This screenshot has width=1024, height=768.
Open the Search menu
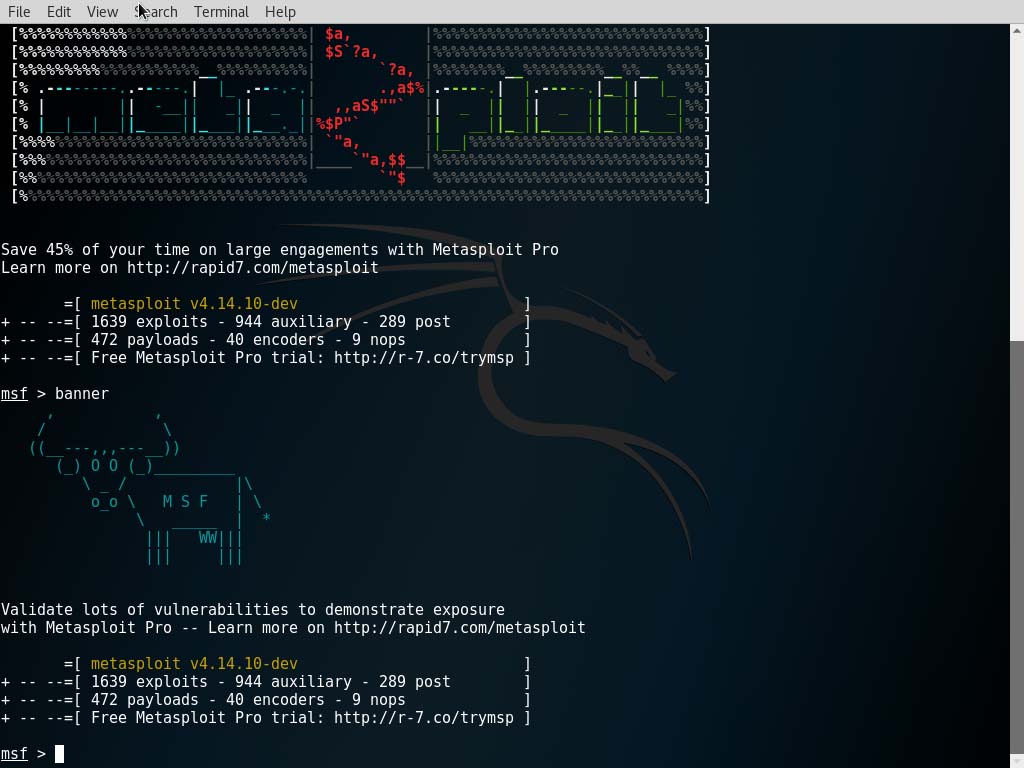pyautogui.click(x=156, y=12)
